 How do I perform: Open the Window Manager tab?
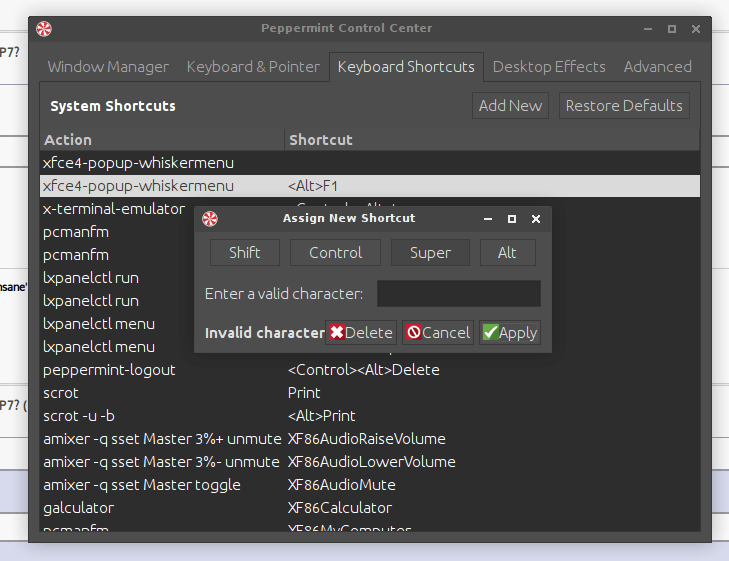click(x=108, y=67)
